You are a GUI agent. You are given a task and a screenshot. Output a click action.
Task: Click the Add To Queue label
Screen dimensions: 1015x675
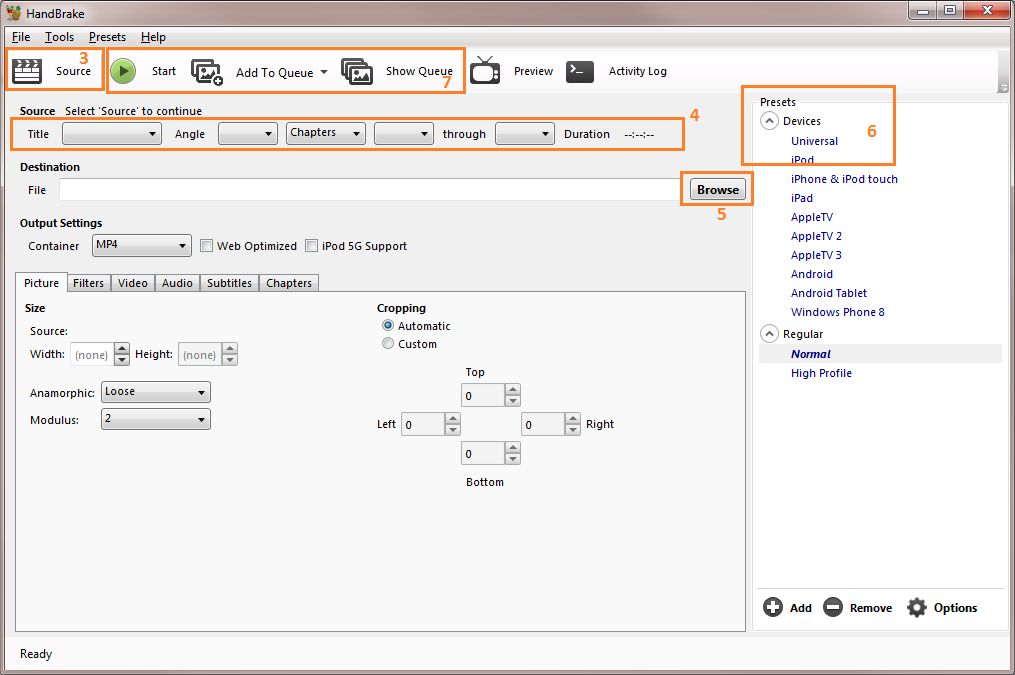pos(274,72)
